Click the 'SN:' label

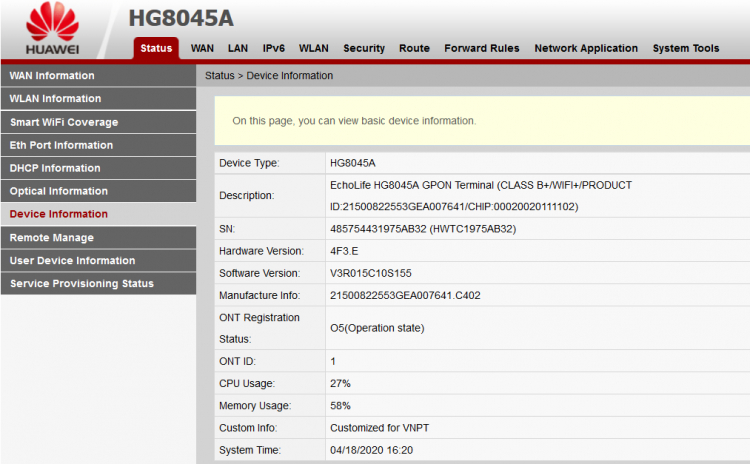(227, 229)
